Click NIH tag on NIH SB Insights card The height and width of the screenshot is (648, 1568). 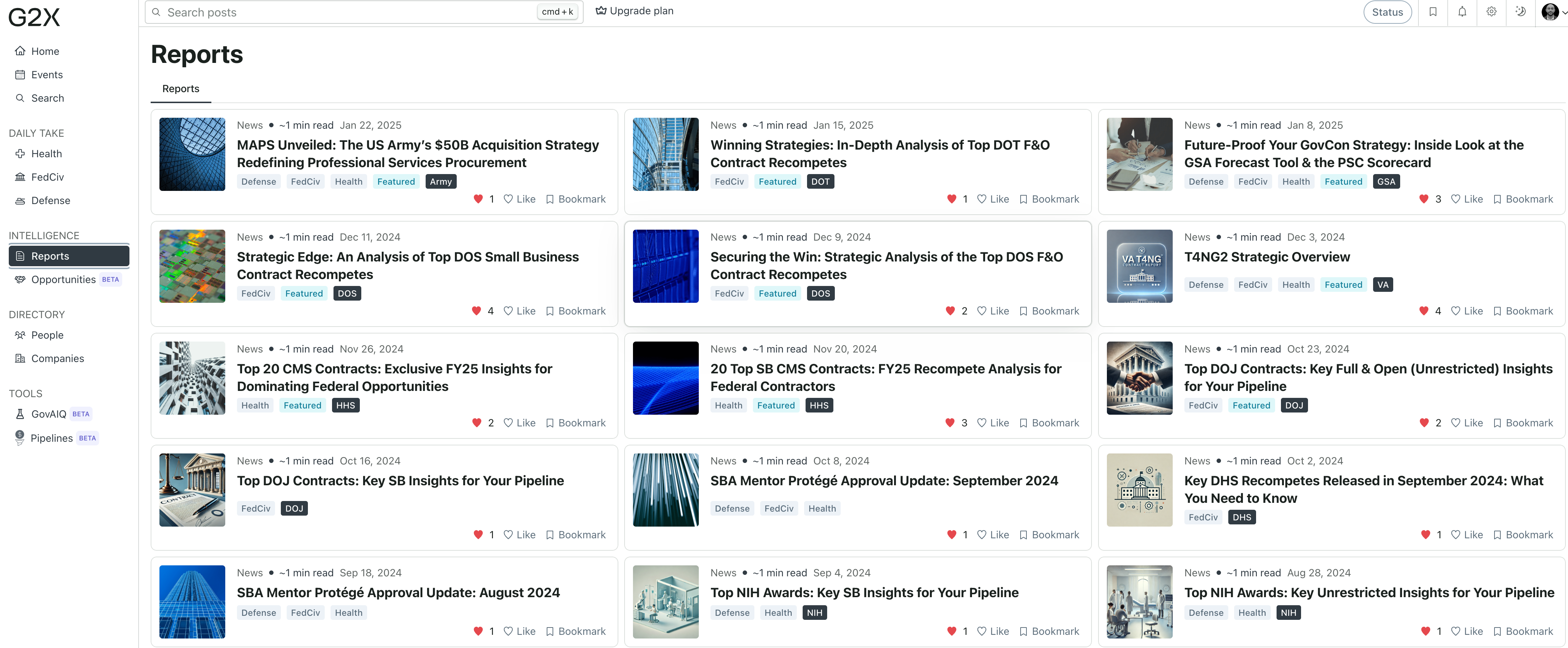(x=814, y=613)
